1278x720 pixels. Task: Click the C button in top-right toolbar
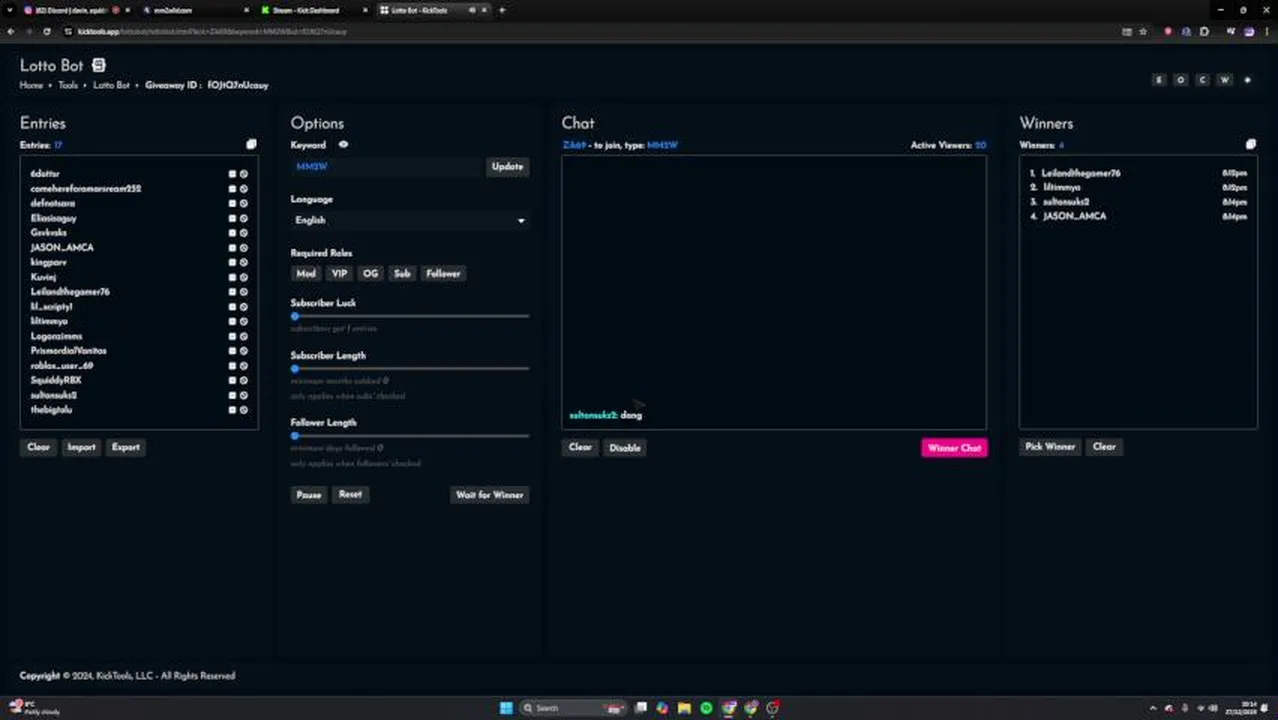(1203, 80)
